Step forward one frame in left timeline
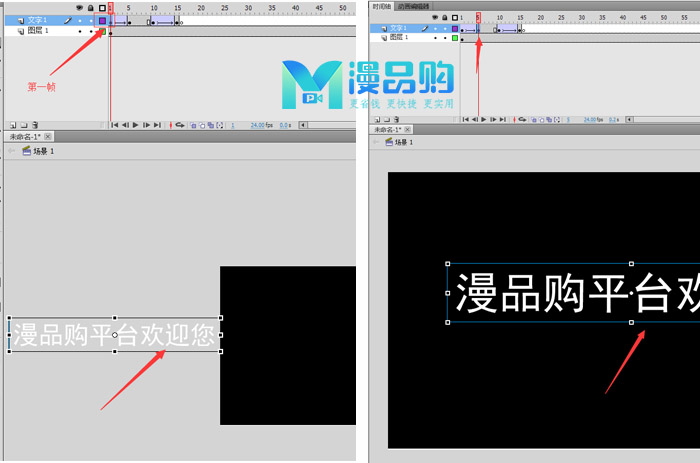700x463 pixels. point(146,125)
